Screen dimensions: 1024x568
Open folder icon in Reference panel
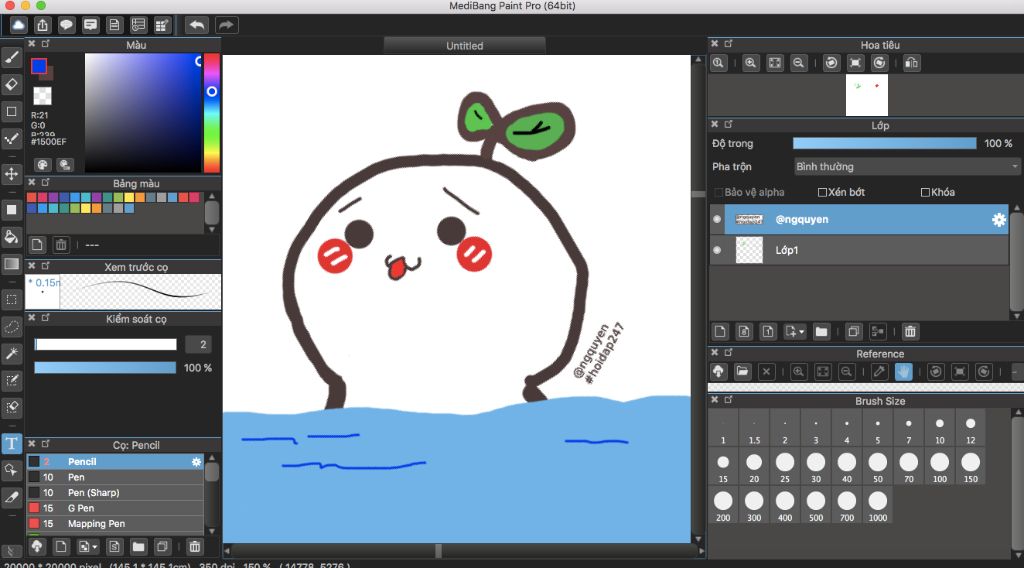743,371
